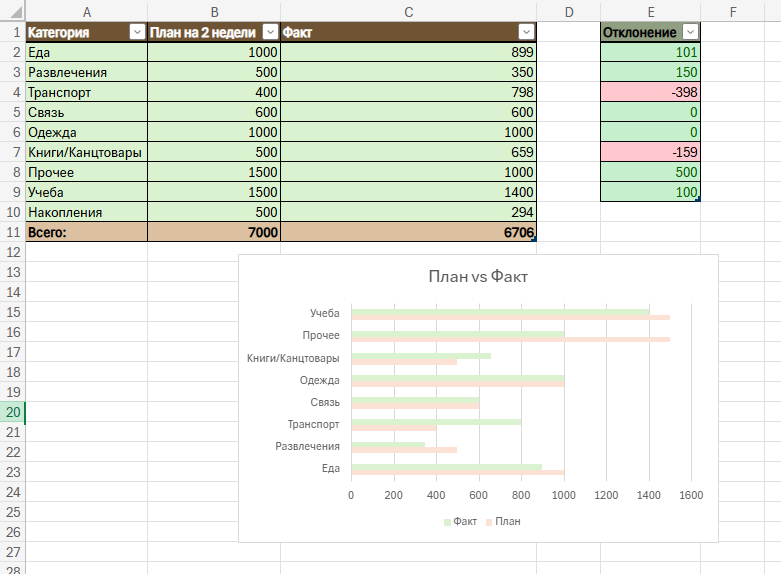Click the pink План legend marker
Image resolution: width=781 pixels, height=574 pixels.
pyautogui.click(x=489, y=521)
